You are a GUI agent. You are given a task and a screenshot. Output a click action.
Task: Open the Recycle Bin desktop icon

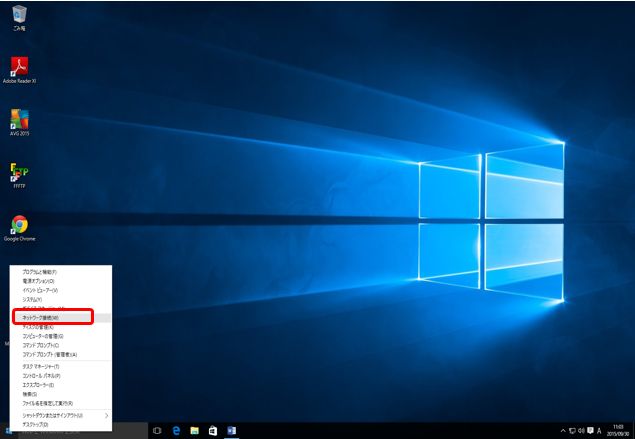[x=19, y=15]
